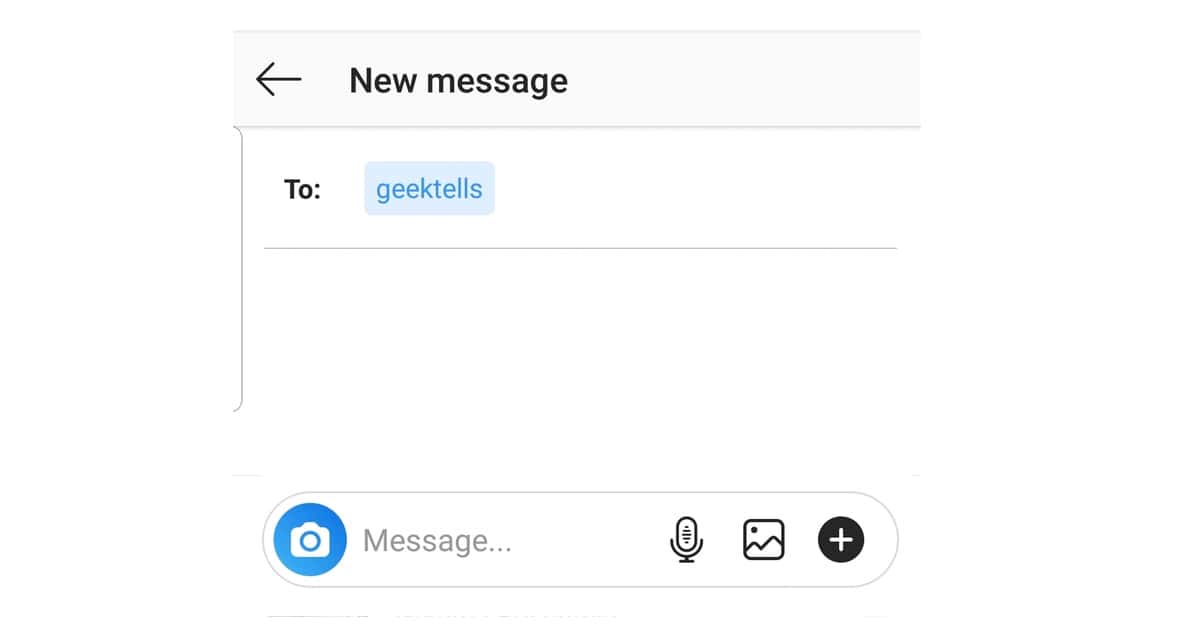Click the New message title
Screen dimensions: 1200x630
pyautogui.click(x=458, y=80)
